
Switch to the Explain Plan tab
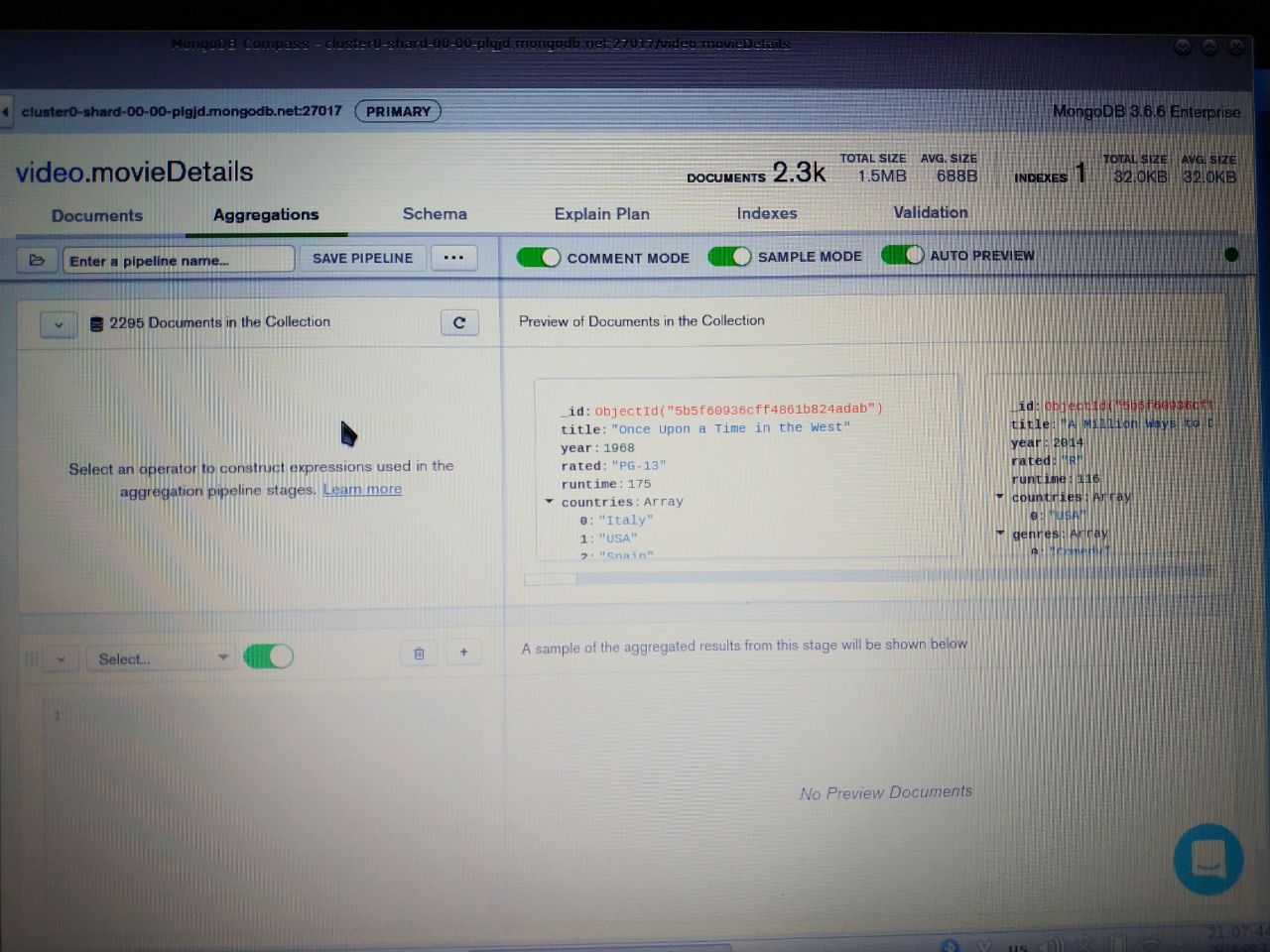(601, 214)
